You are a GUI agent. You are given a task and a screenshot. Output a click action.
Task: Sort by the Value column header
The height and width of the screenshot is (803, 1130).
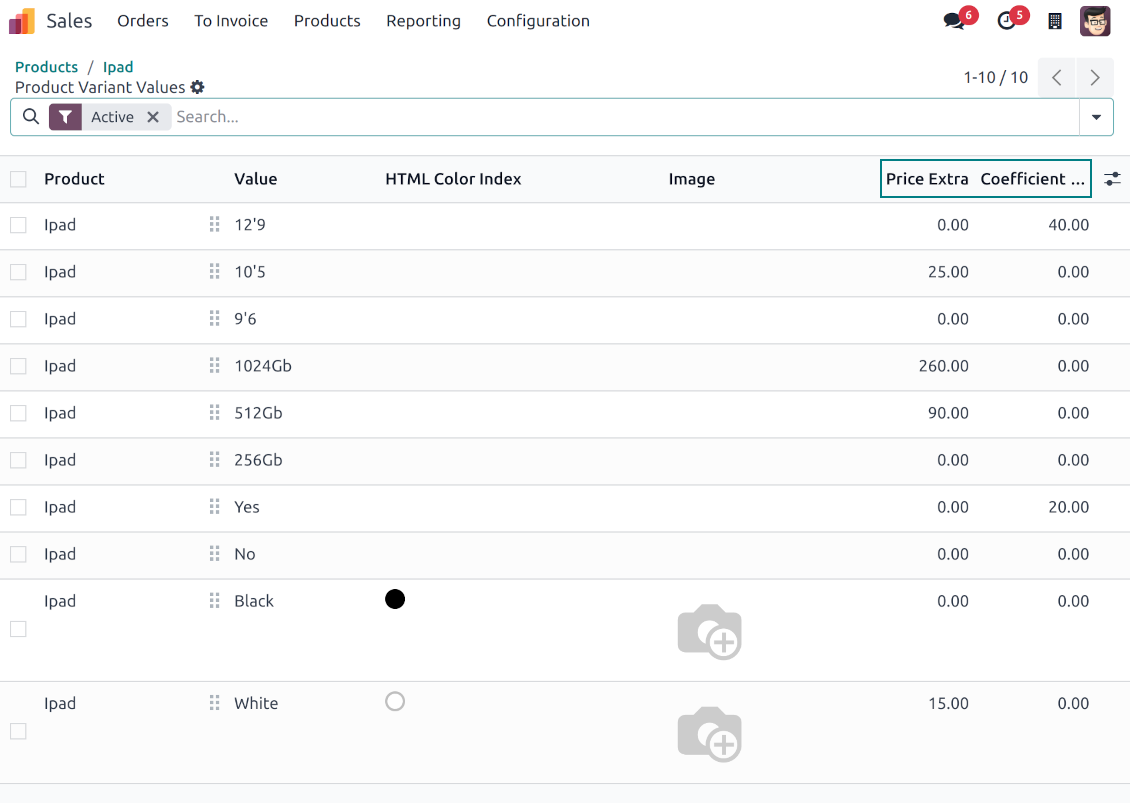[256, 179]
